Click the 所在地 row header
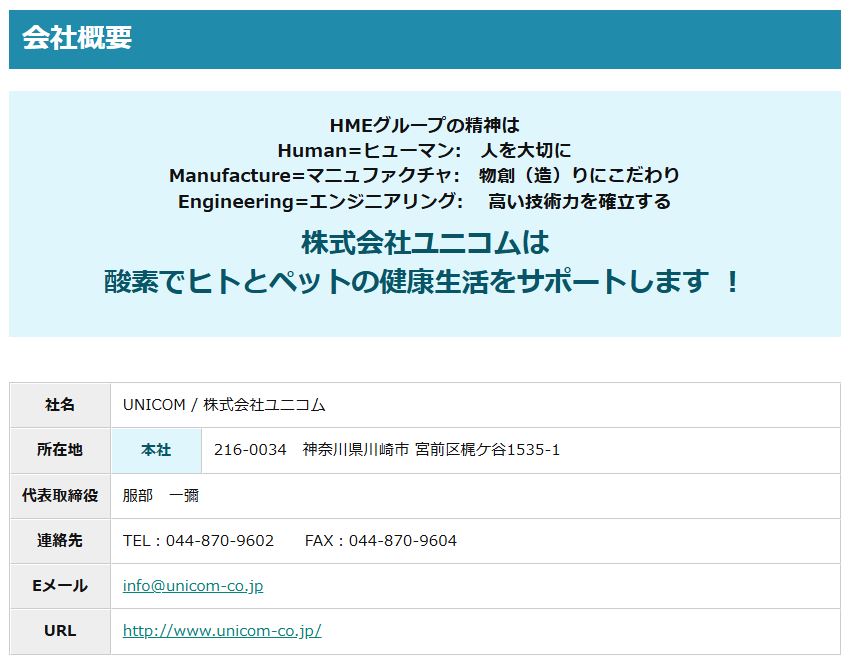 60,450
